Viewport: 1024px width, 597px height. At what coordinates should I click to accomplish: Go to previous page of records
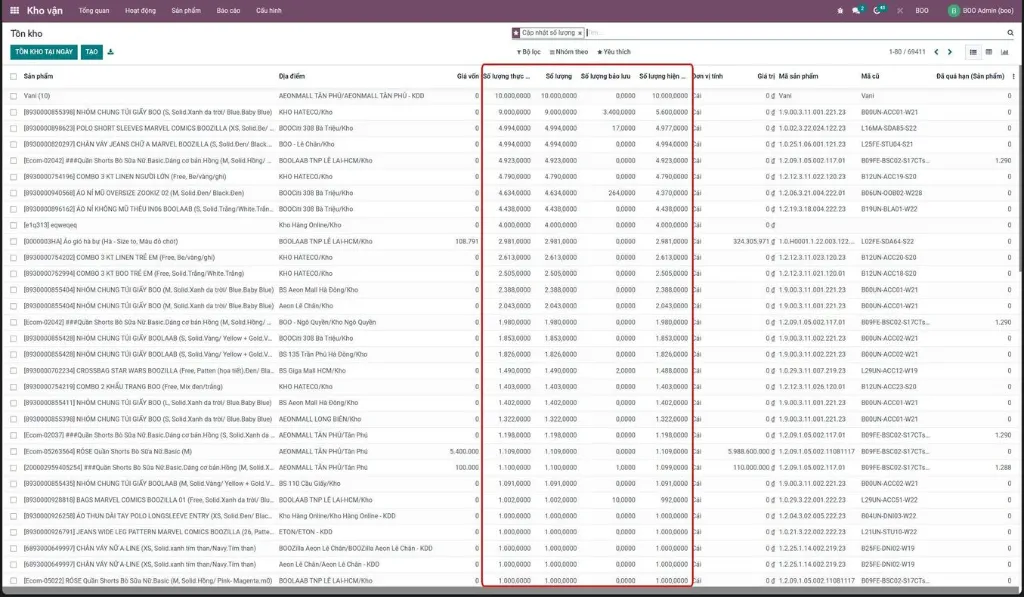(936, 52)
